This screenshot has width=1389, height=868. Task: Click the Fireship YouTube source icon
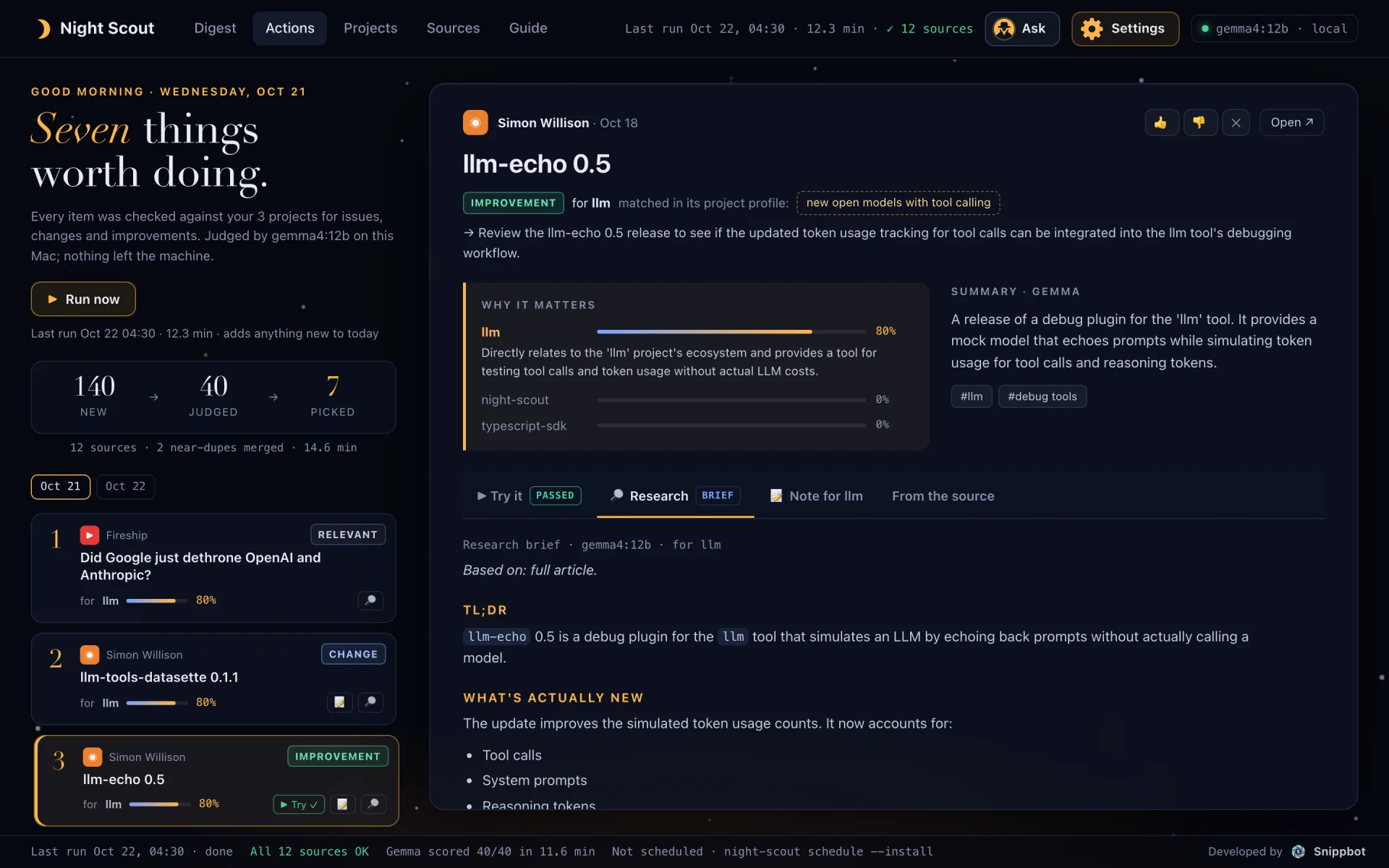click(90, 535)
